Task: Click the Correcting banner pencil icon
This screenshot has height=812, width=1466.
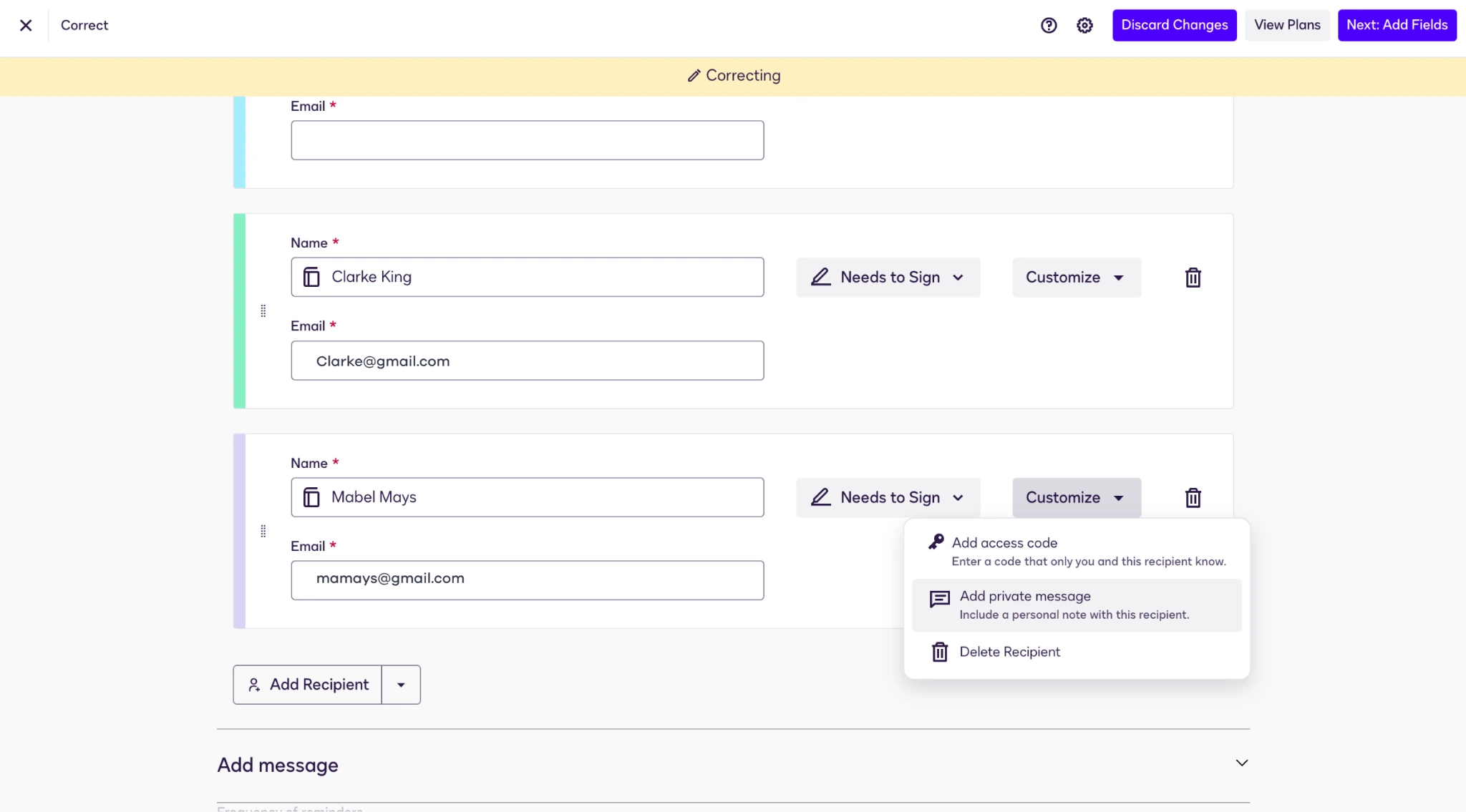Action: 693,76
